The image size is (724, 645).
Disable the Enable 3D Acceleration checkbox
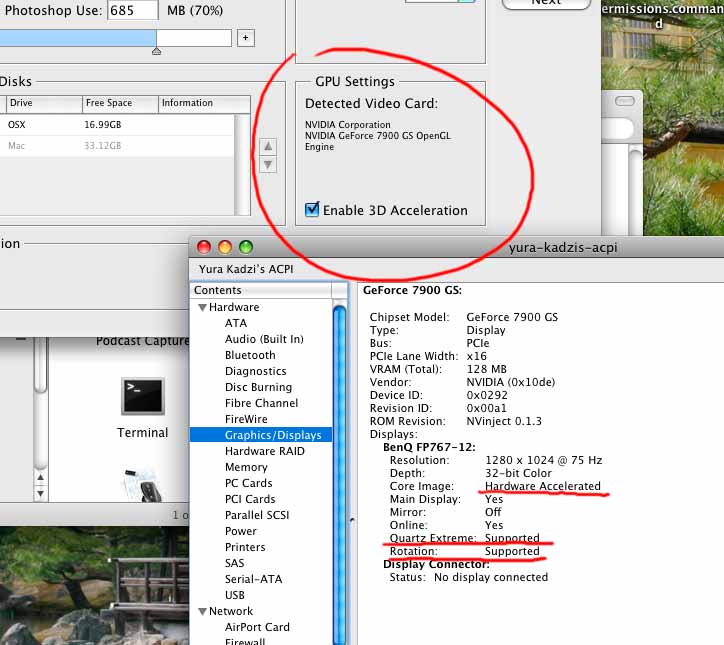[x=312, y=210]
